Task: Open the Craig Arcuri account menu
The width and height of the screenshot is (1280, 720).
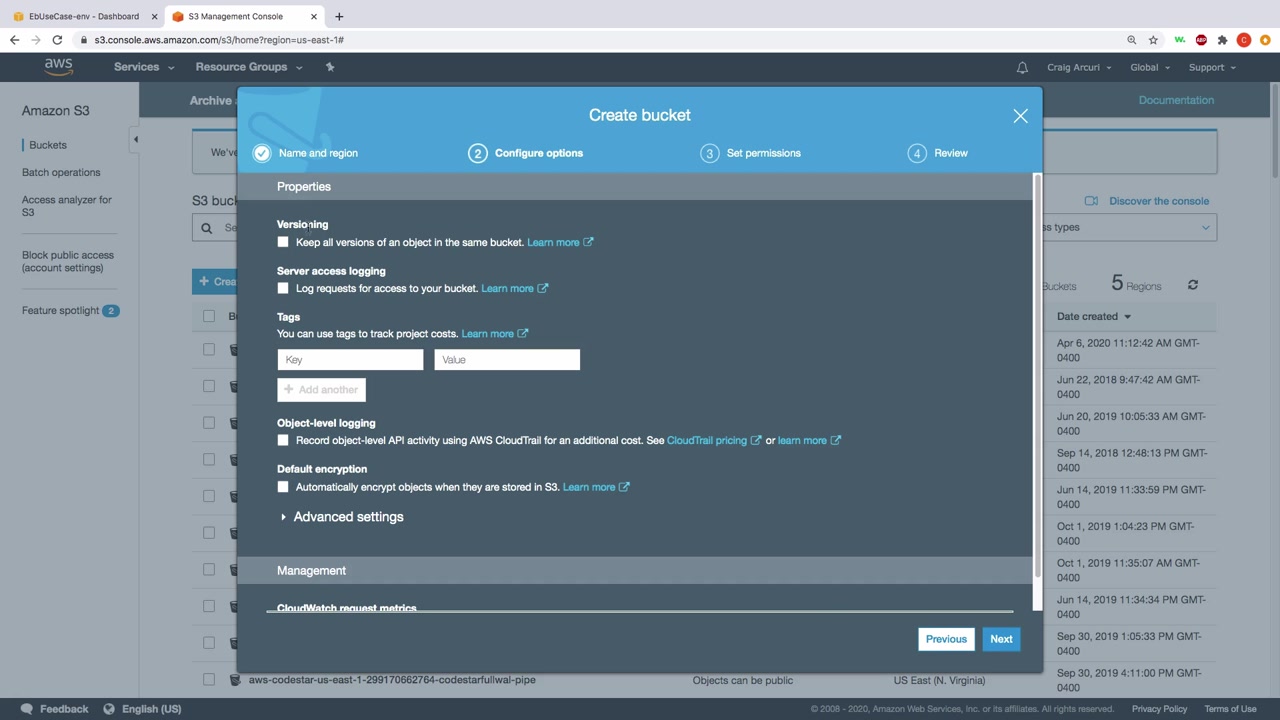Action: point(1079,67)
